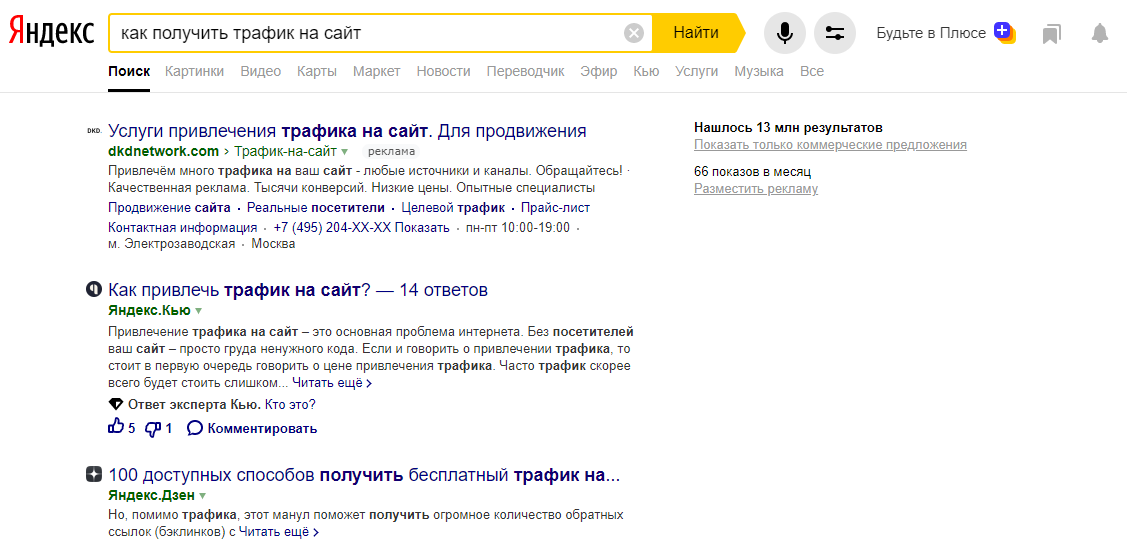1127x556 pixels.
Task: Open the Услуги tab
Action: [x=696, y=71]
